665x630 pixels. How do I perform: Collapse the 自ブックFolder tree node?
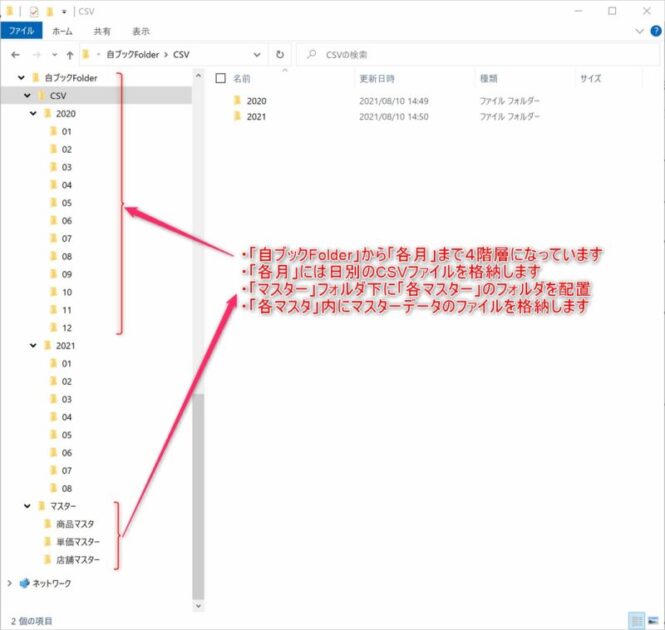click(21, 78)
